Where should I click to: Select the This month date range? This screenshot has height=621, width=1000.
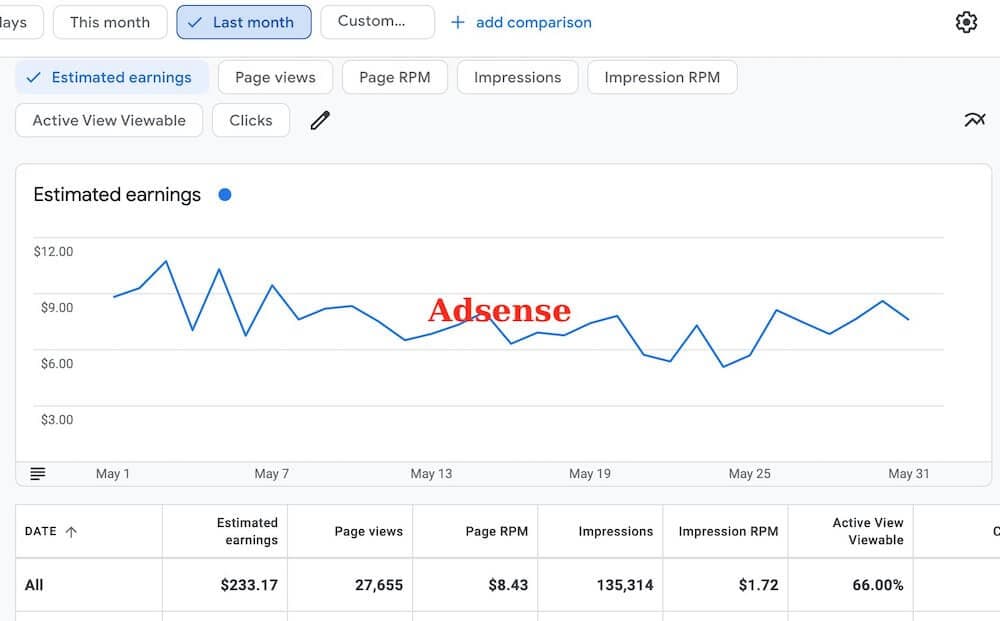click(110, 22)
